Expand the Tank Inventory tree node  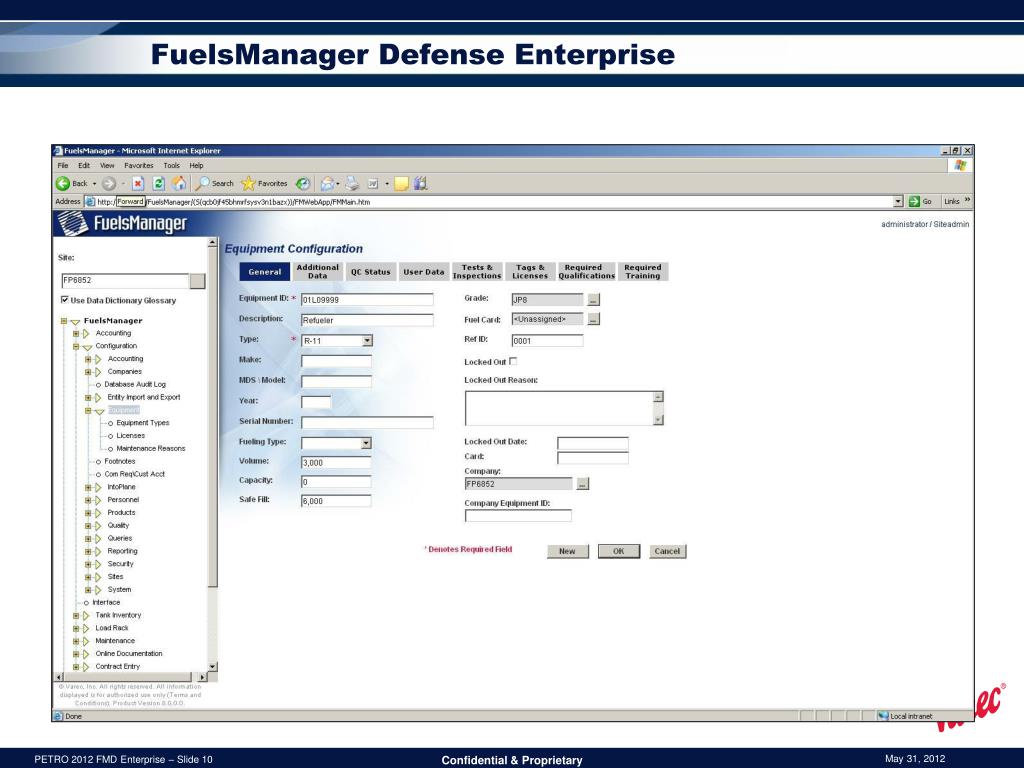76,615
